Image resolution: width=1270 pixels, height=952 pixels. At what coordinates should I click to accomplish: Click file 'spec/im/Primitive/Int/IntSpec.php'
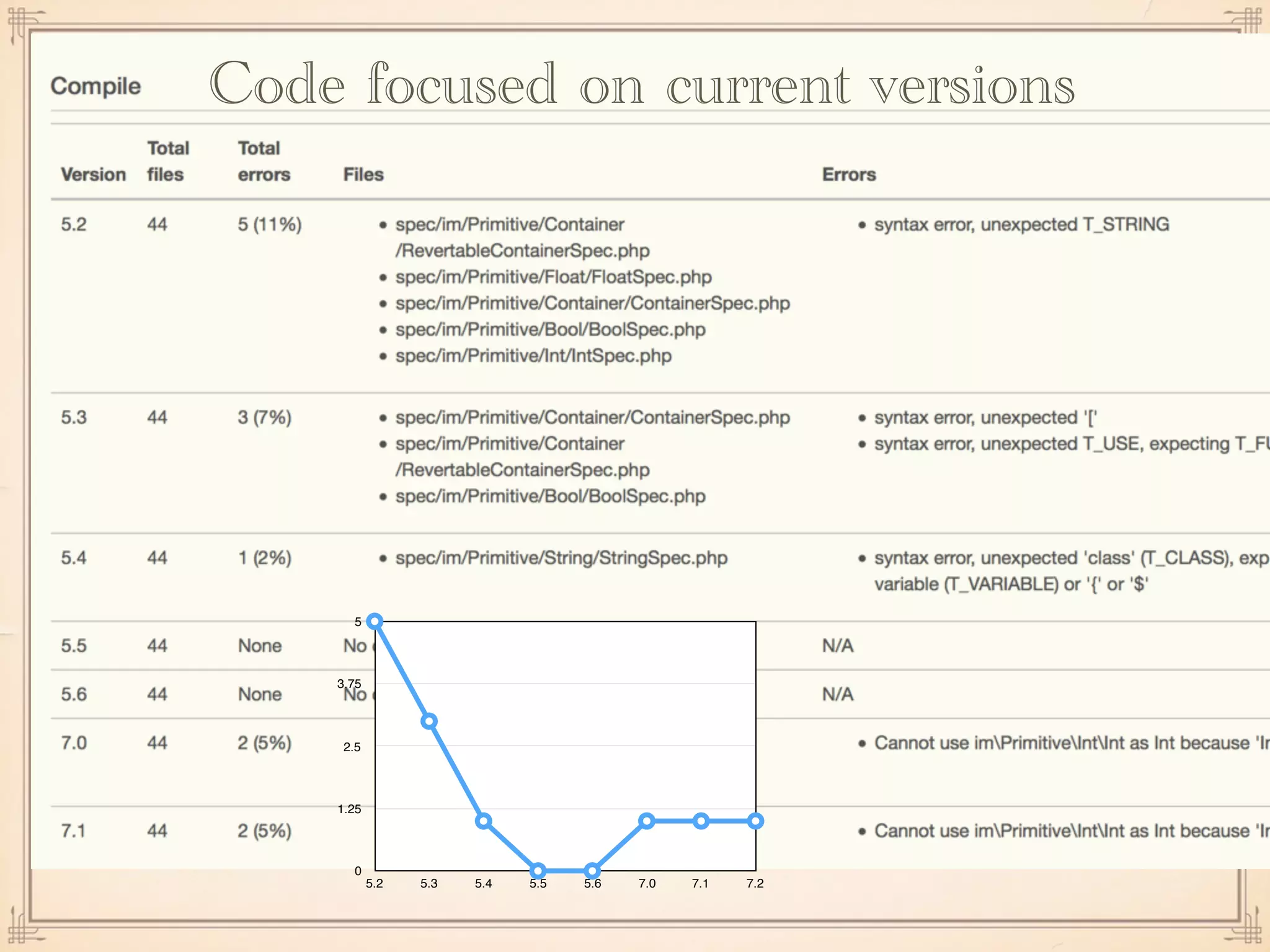tap(533, 356)
